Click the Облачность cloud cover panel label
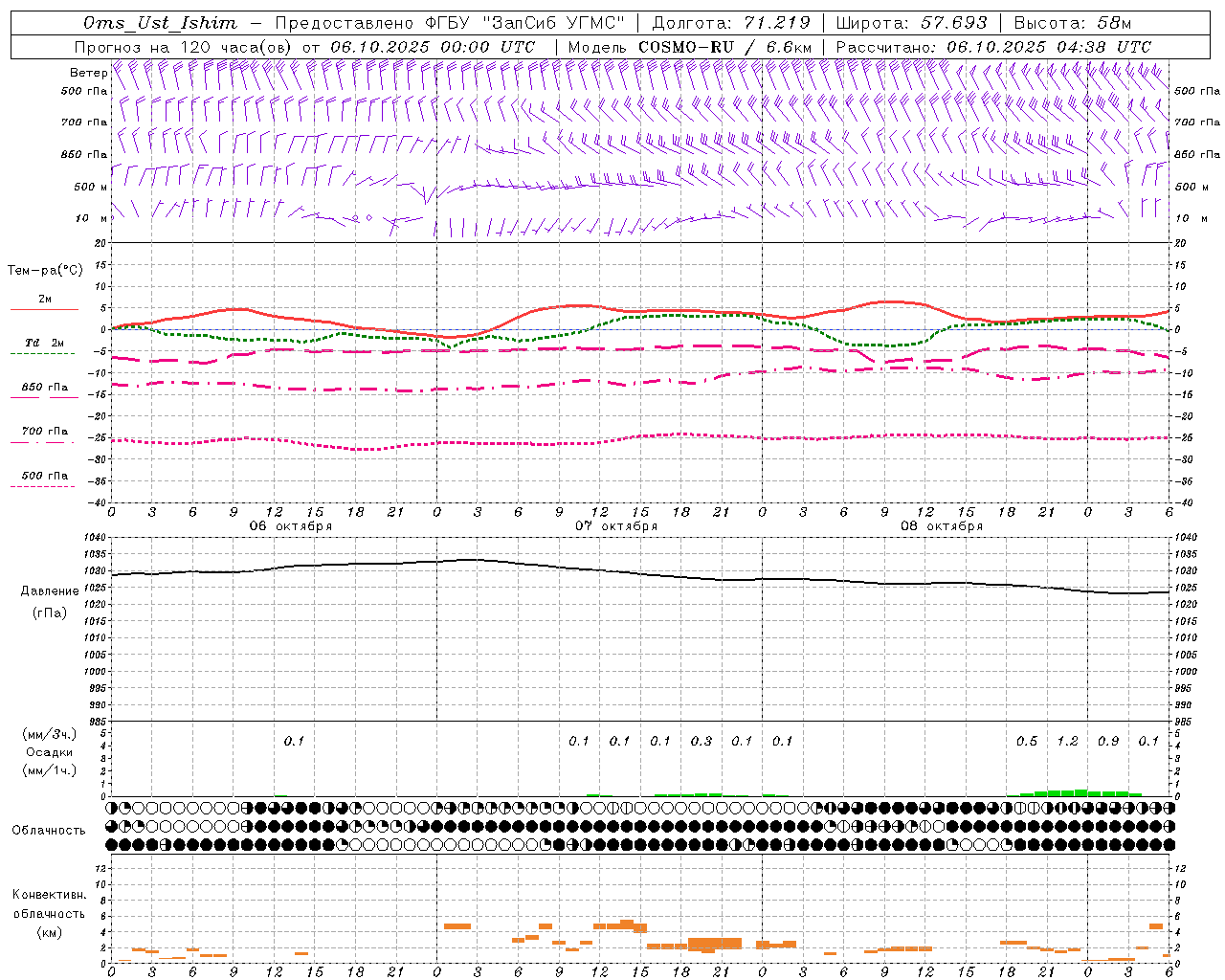Viewport: 1225px width, 980px height. (49, 830)
